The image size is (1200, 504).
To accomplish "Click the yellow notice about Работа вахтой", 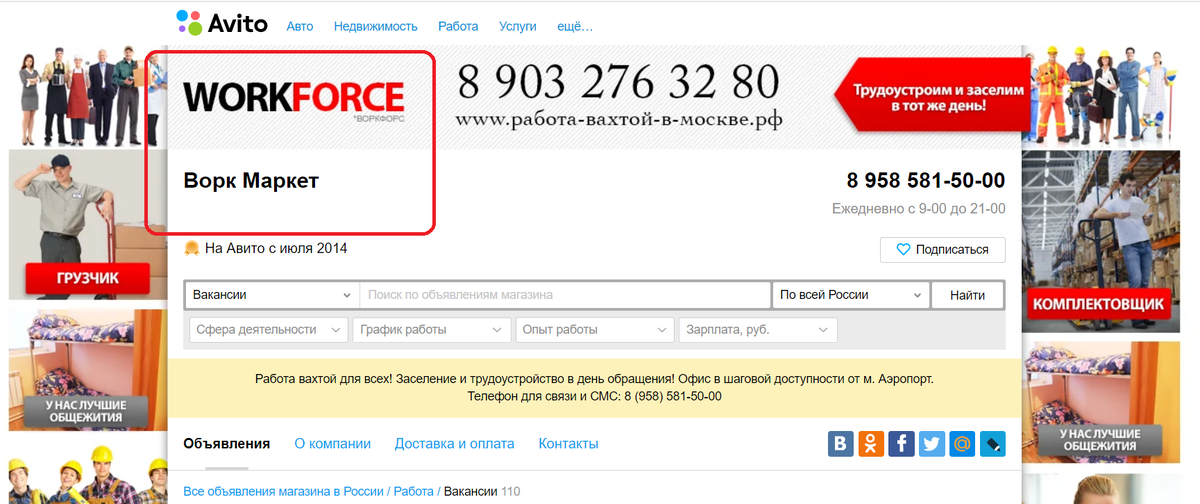I will [x=594, y=388].
